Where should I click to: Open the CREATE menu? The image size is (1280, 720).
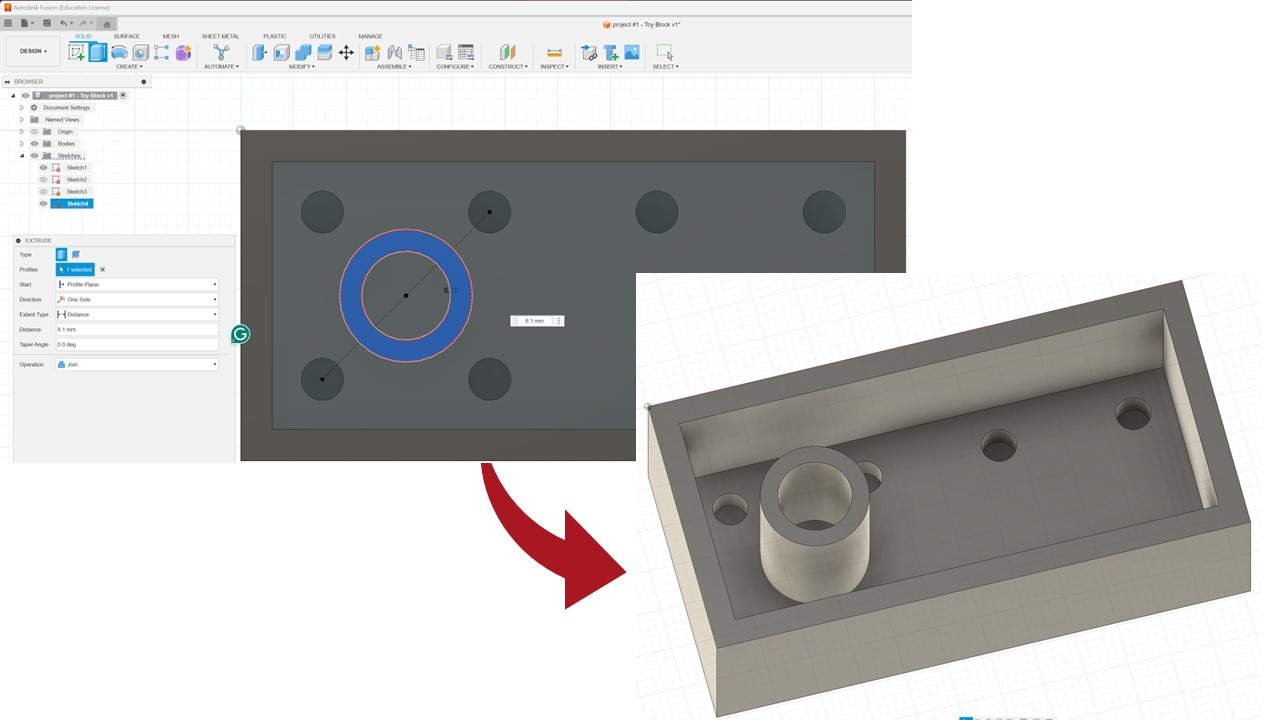coord(129,67)
